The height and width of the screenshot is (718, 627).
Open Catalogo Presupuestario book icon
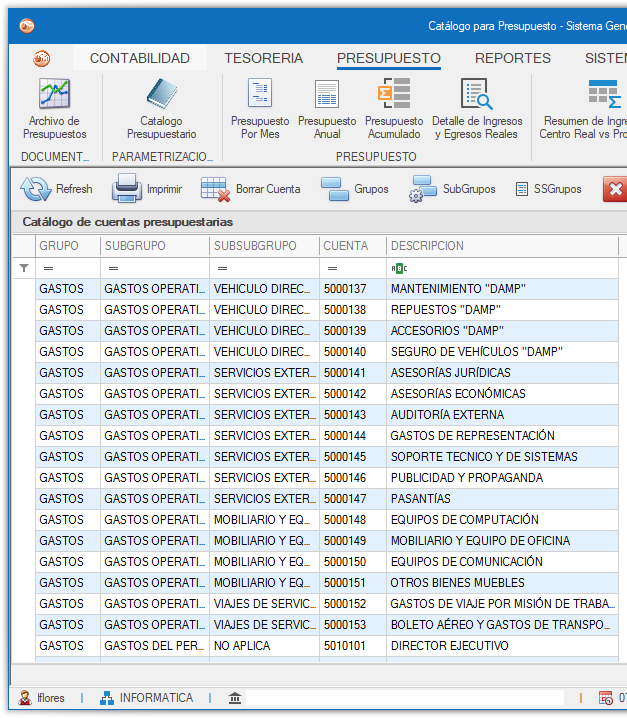click(x=162, y=94)
